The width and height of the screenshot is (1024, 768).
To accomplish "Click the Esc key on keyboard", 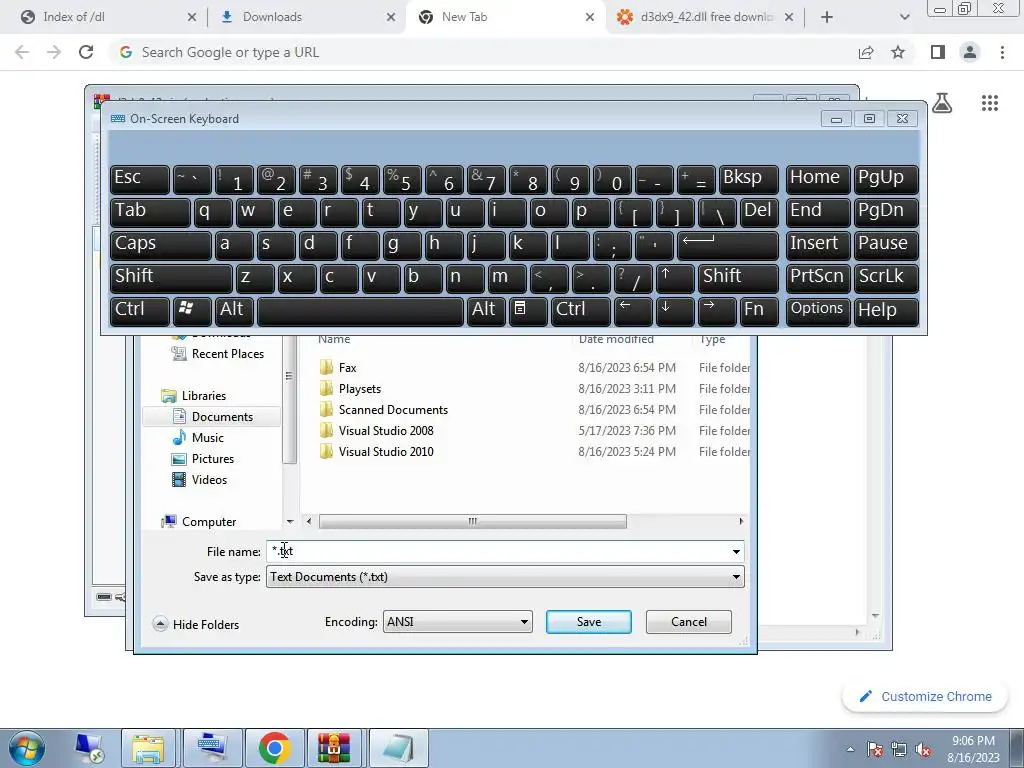I will [140, 178].
